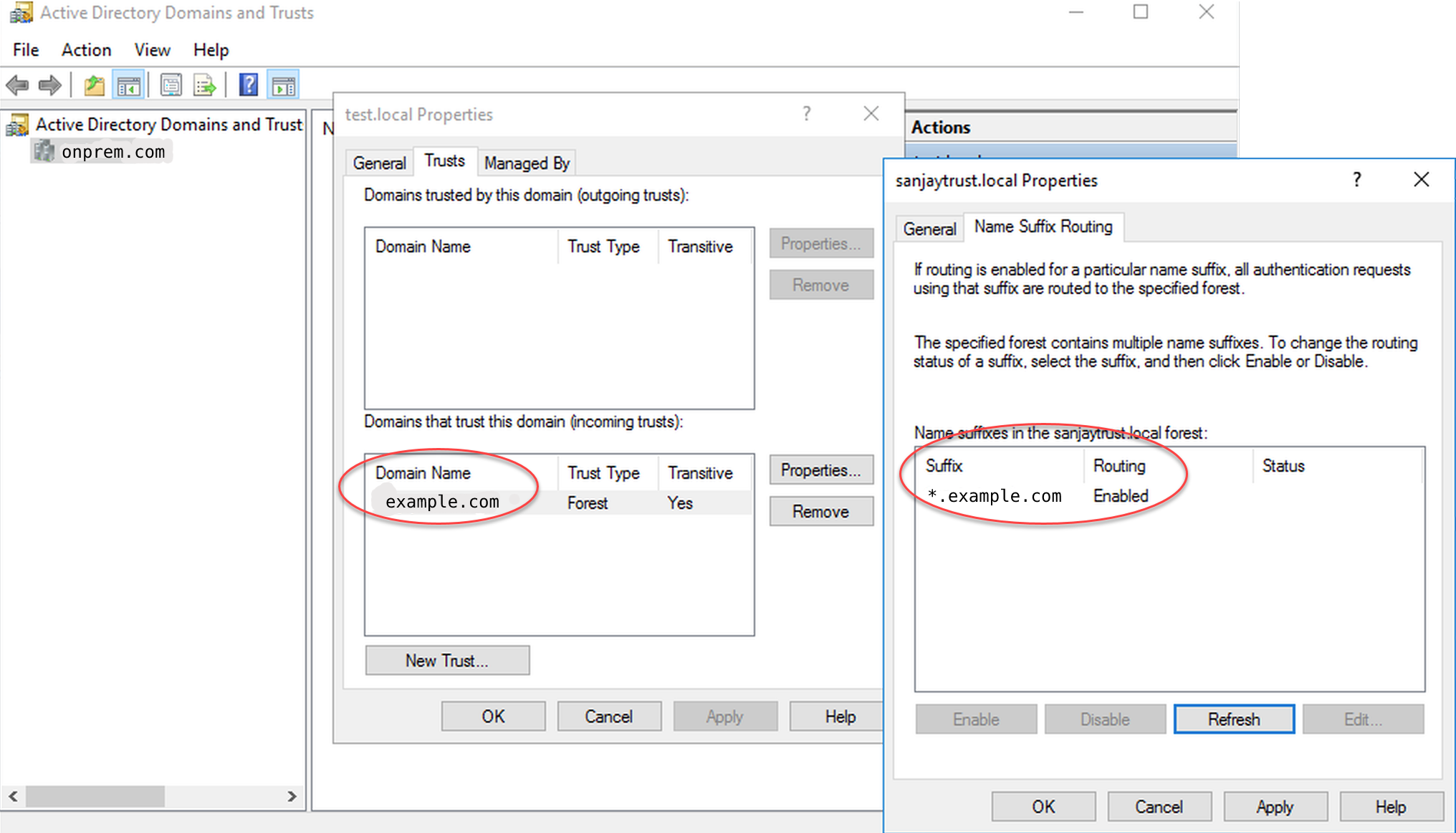Click the New Trust... button
The height and width of the screenshot is (833, 1456).
click(447, 660)
